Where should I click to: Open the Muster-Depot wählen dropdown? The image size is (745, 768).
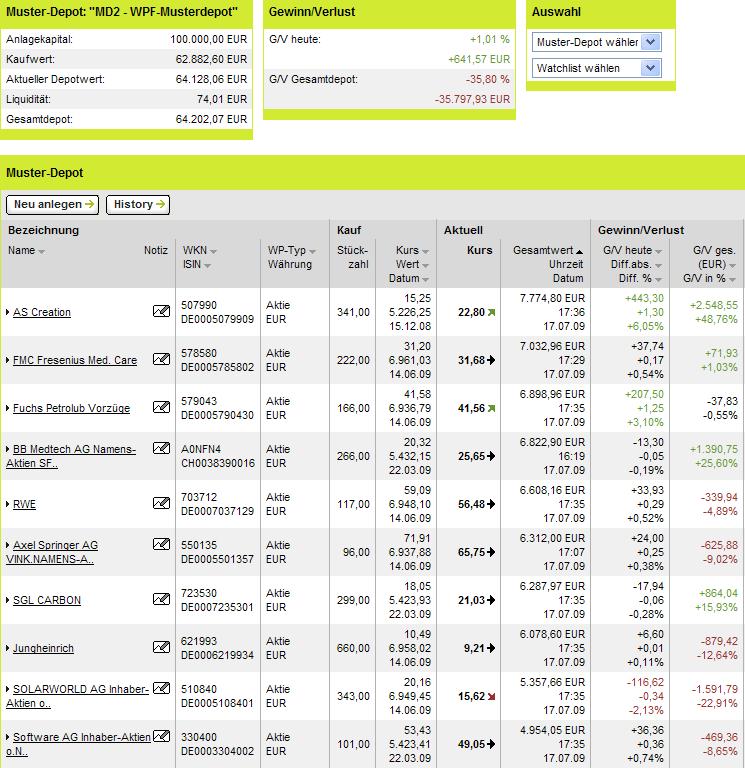[596, 42]
